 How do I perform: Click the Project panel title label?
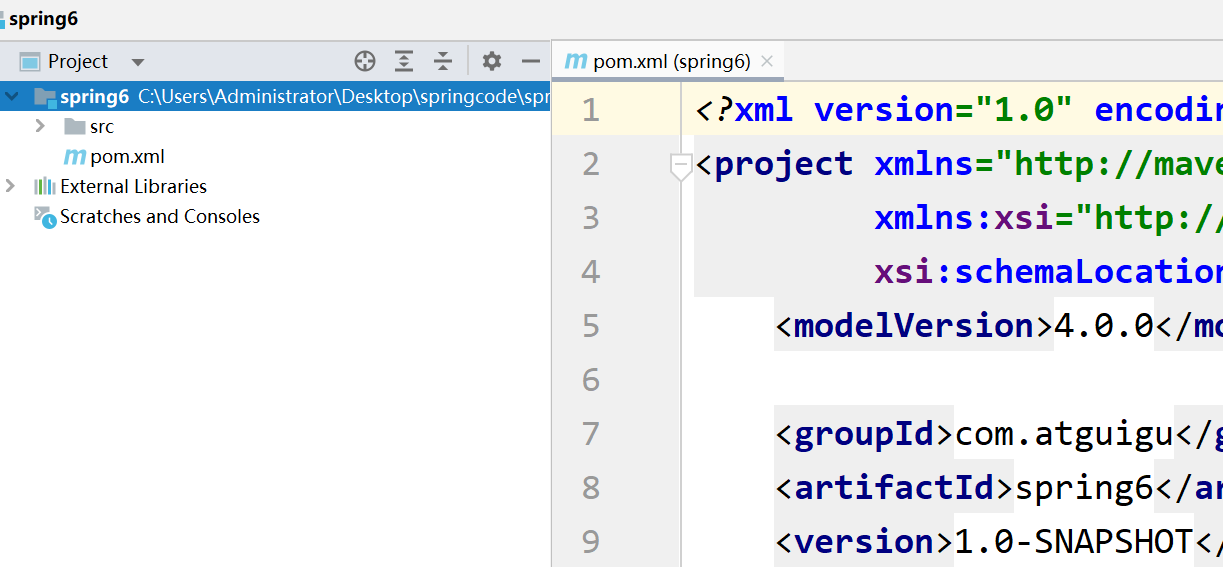pos(78,61)
